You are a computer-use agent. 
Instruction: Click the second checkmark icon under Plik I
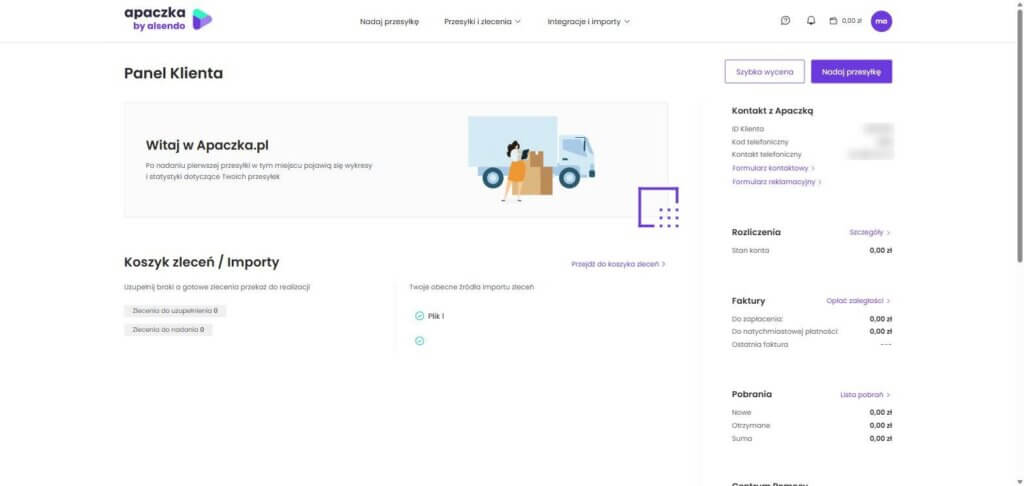pos(419,341)
